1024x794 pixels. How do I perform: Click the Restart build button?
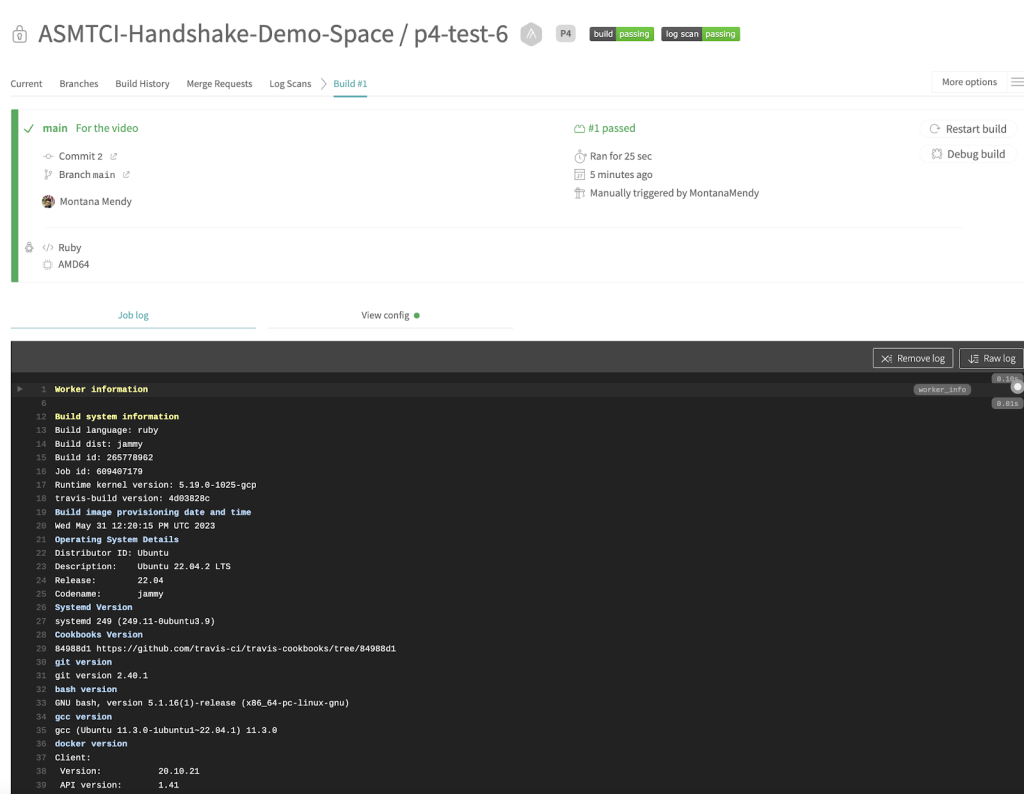pyautogui.click(x=968, y=129)
